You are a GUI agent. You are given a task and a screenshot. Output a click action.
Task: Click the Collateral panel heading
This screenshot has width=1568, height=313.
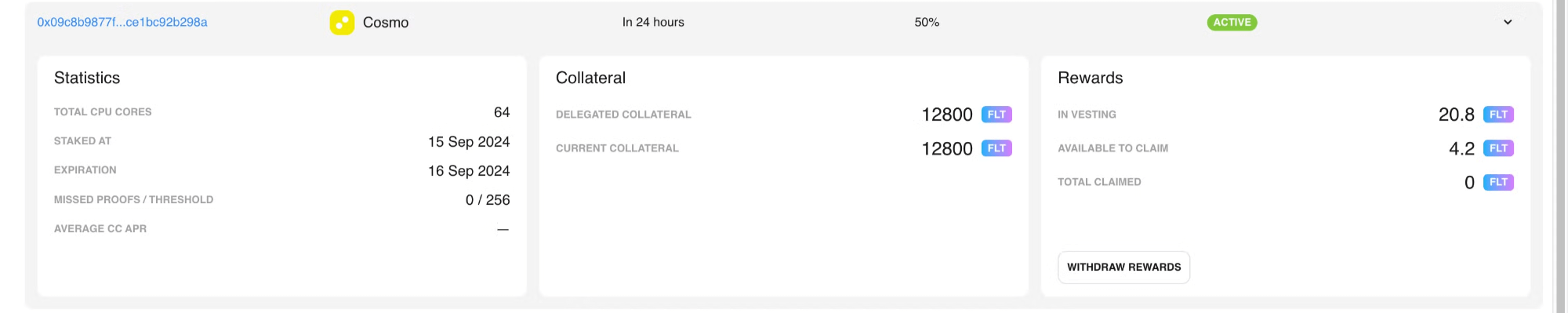click(590, 78)
